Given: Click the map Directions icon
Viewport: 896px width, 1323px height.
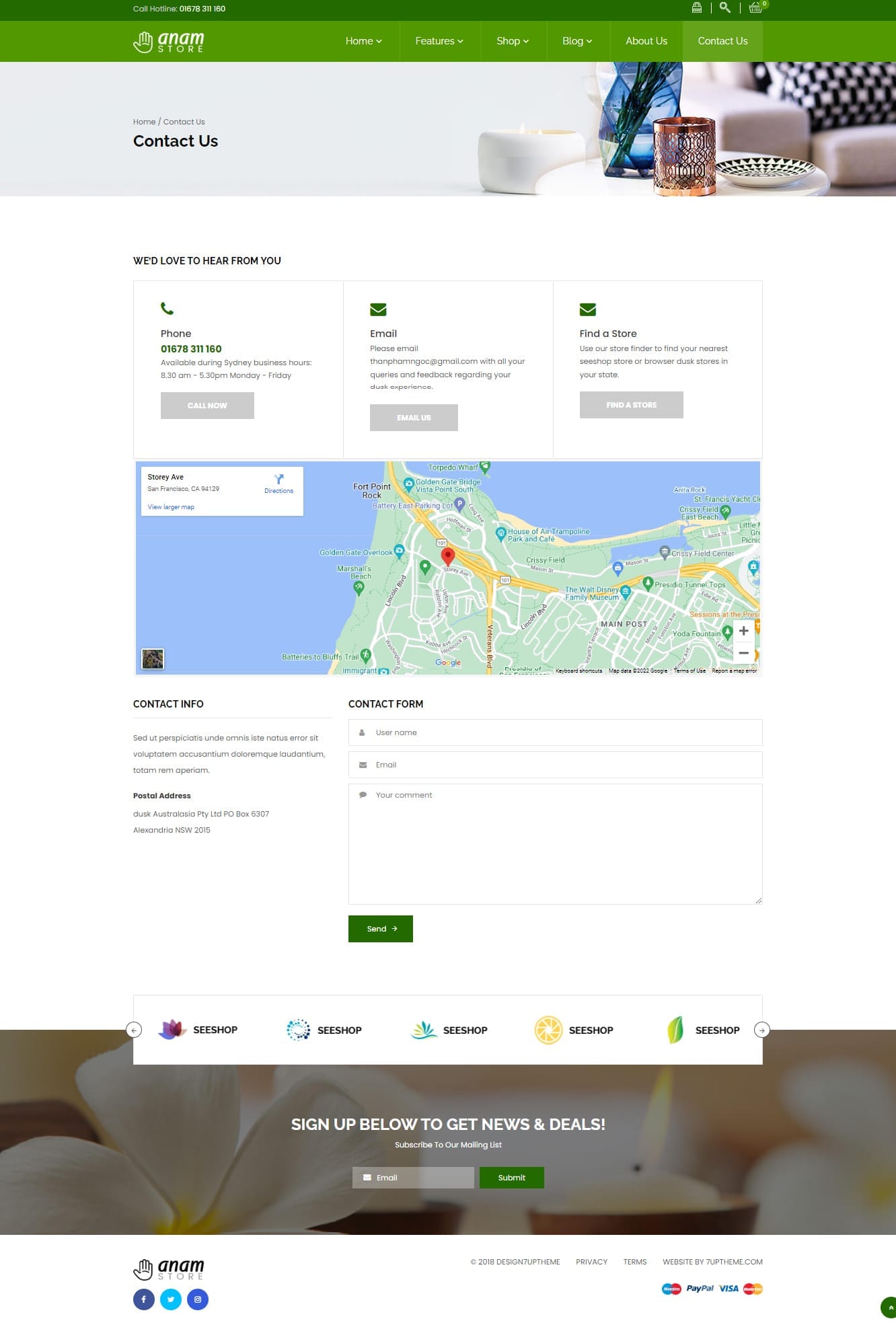Looking at the screenshot, I should [278, 480].
